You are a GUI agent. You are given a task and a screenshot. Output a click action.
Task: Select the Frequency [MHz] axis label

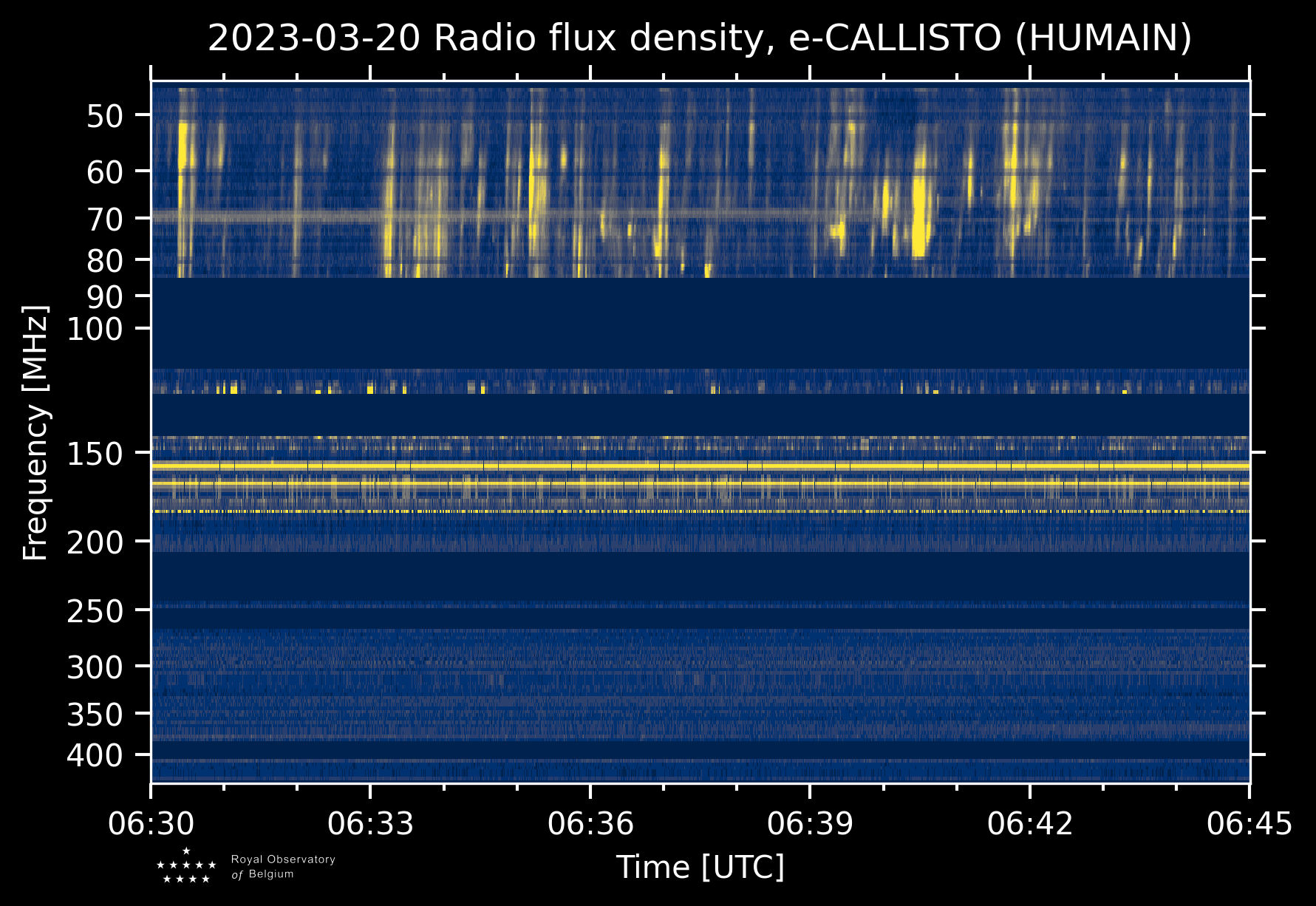click(x=35, y=433)
